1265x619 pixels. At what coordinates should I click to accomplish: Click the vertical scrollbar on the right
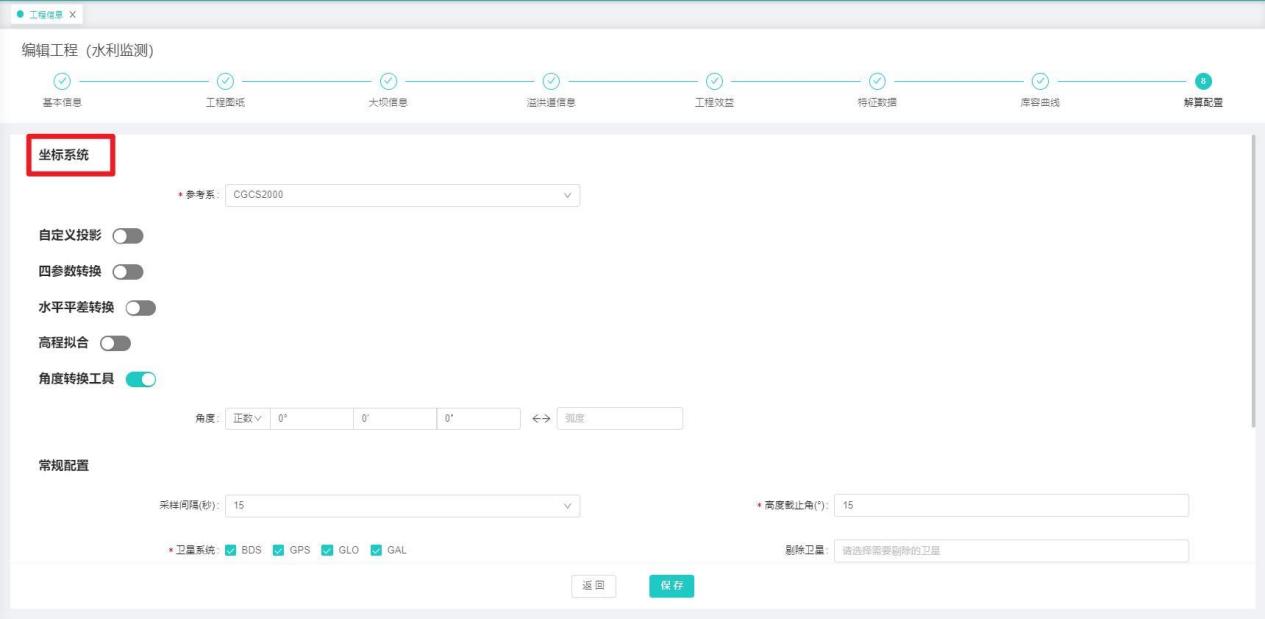pos(1253,280)
